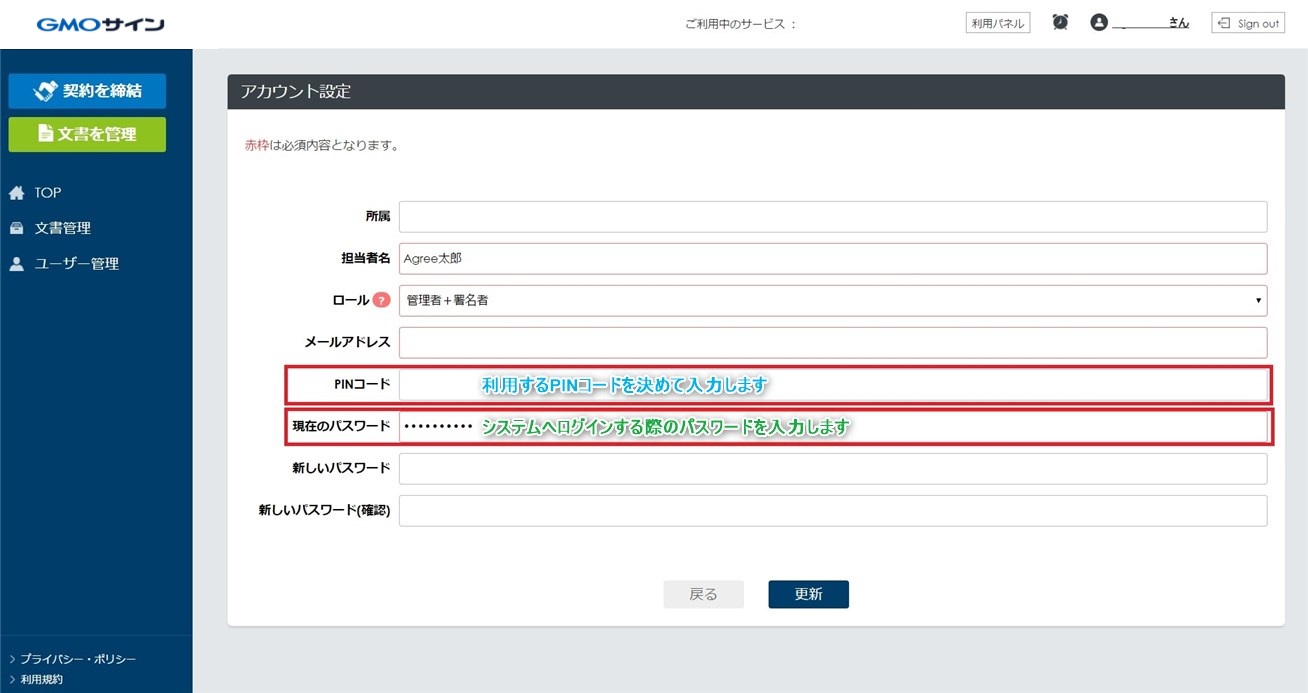Click the 戻る back button
The height and width of the screenshot is (693, 1308).
pyautogui.click(x=703, y=594)
